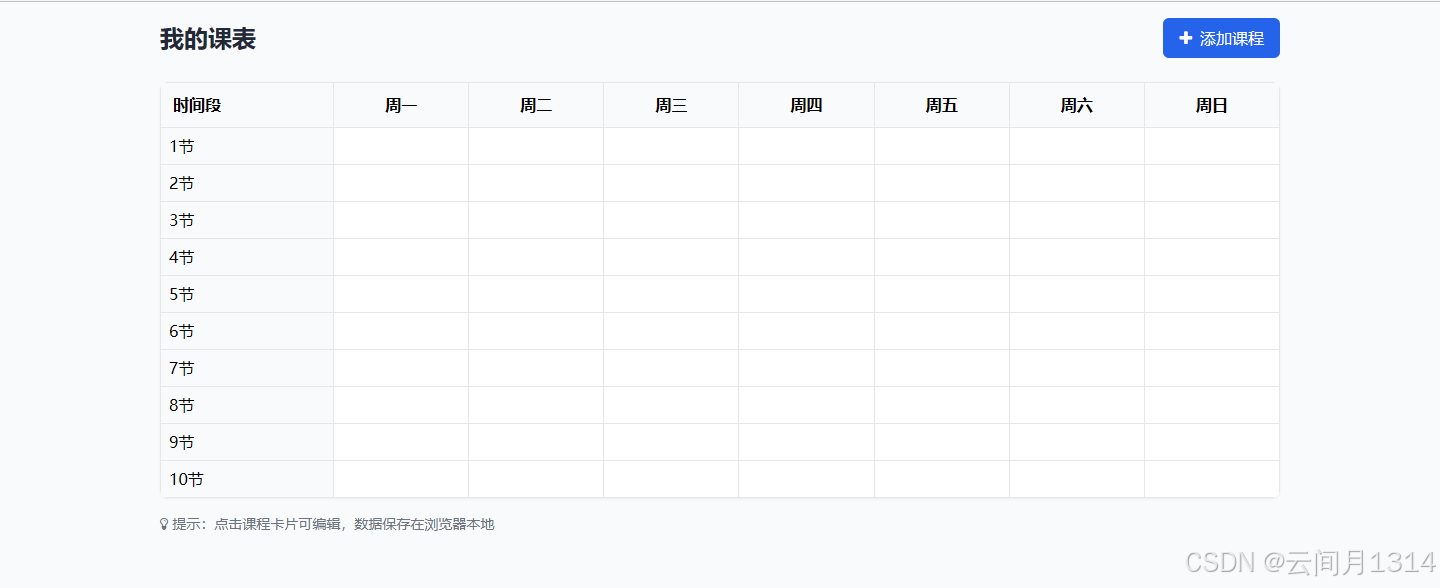Click the 周五 cell in row 5节
Screen dimensions: 1440x588
[942, 294]
